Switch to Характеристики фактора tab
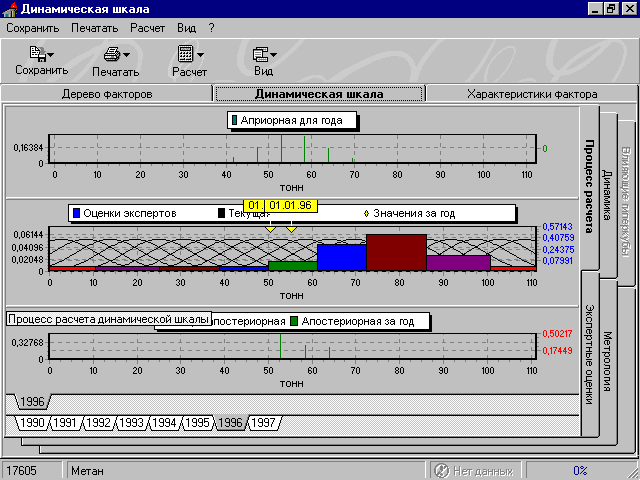Screen dimensions: 640x480 pos(532,94)
